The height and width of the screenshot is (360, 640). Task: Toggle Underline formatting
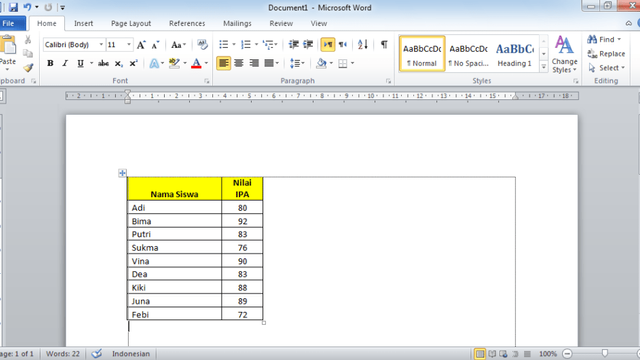point(80,63)
